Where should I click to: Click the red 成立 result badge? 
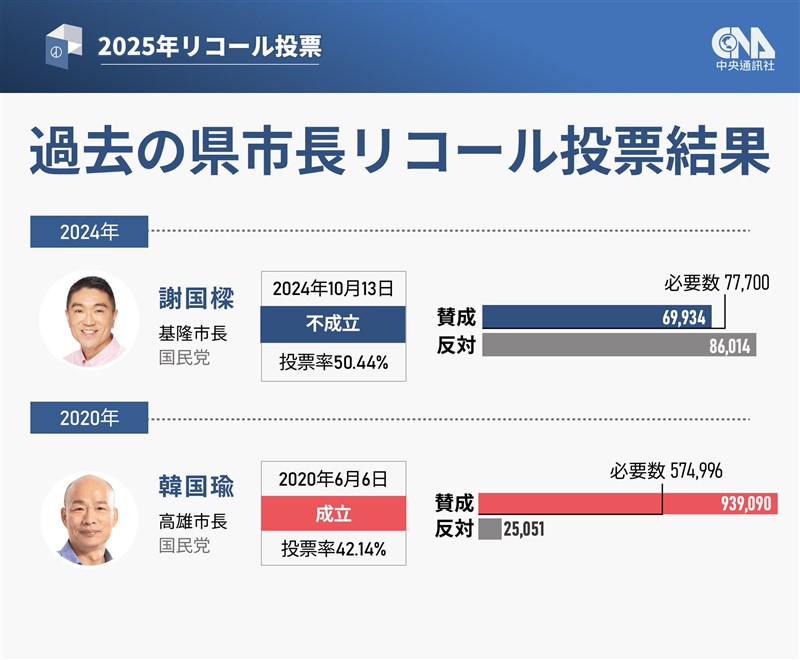[333, 514]
